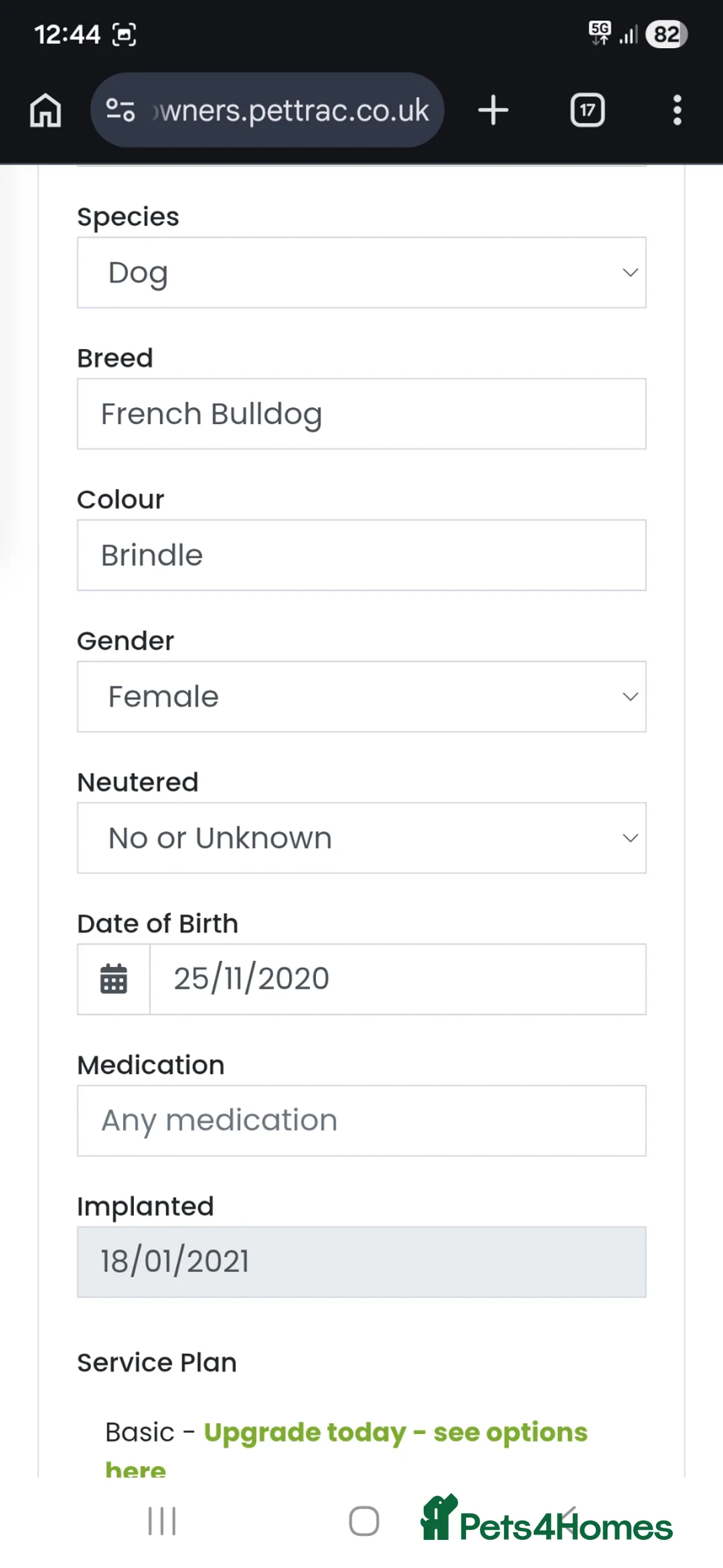
Task: Tap the Android recent apps icon
Action: point(162,1520)
